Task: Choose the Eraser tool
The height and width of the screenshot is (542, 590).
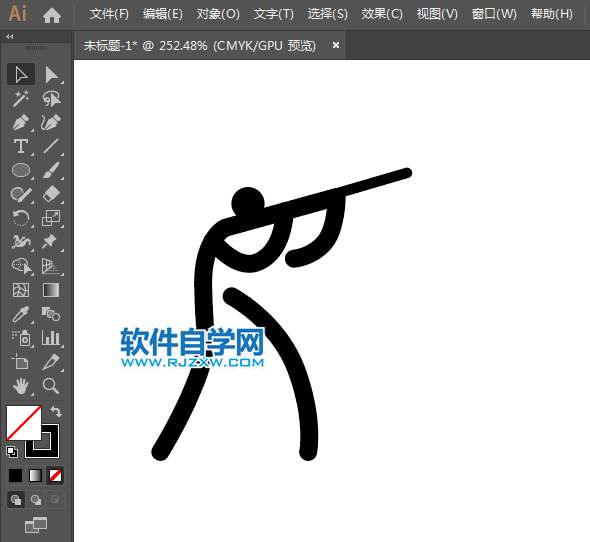Action: click(51, 194)
